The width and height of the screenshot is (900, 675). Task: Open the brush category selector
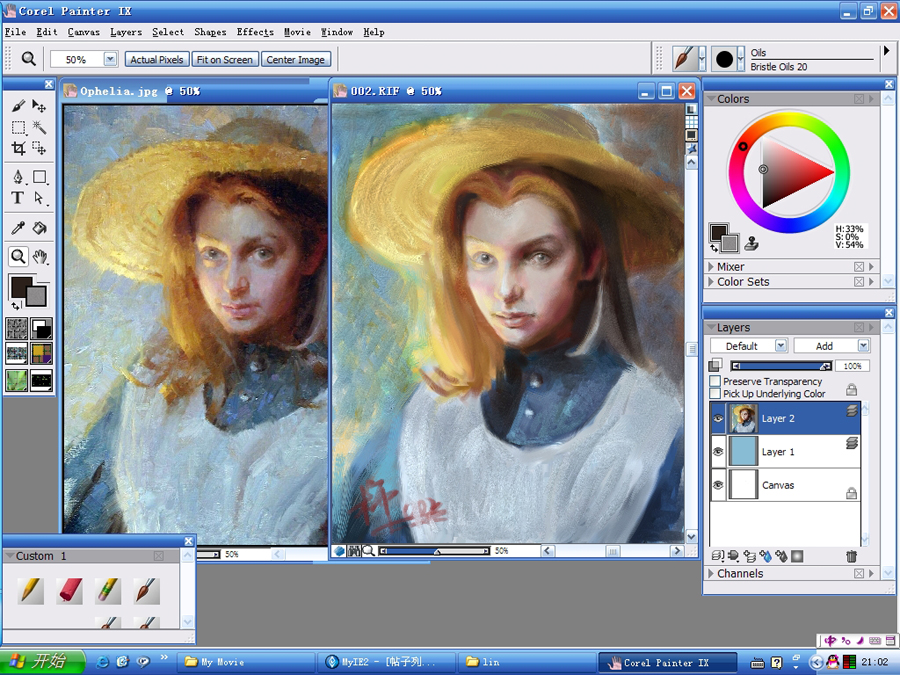click(689, 59)
